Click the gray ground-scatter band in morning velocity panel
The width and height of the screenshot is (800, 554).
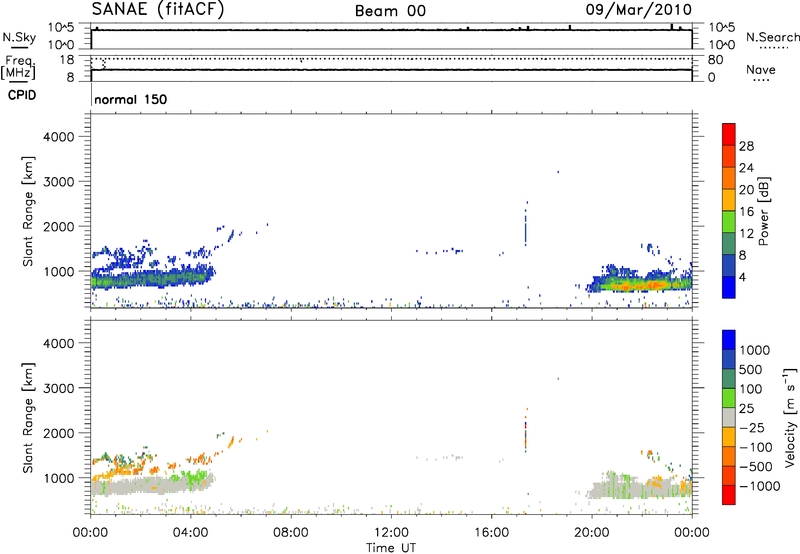click(152, 486)
